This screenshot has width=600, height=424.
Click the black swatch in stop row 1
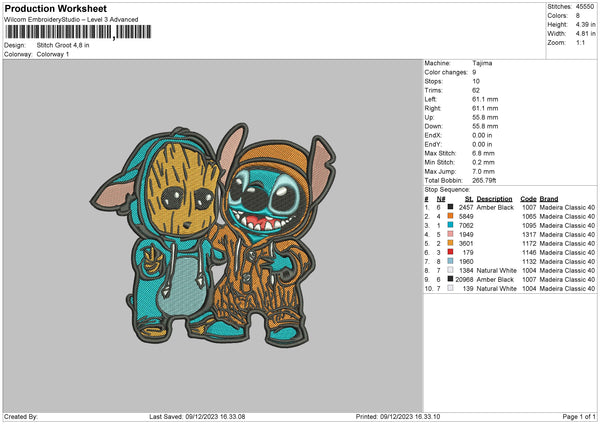pyautogui.click(x=450, y=207)
